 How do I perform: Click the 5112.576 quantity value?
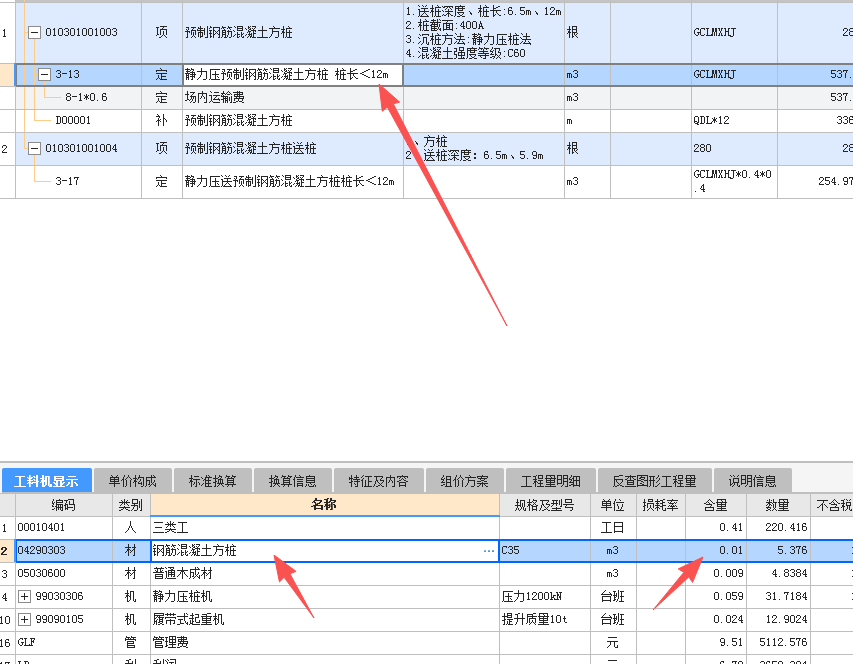click(783, 642)
